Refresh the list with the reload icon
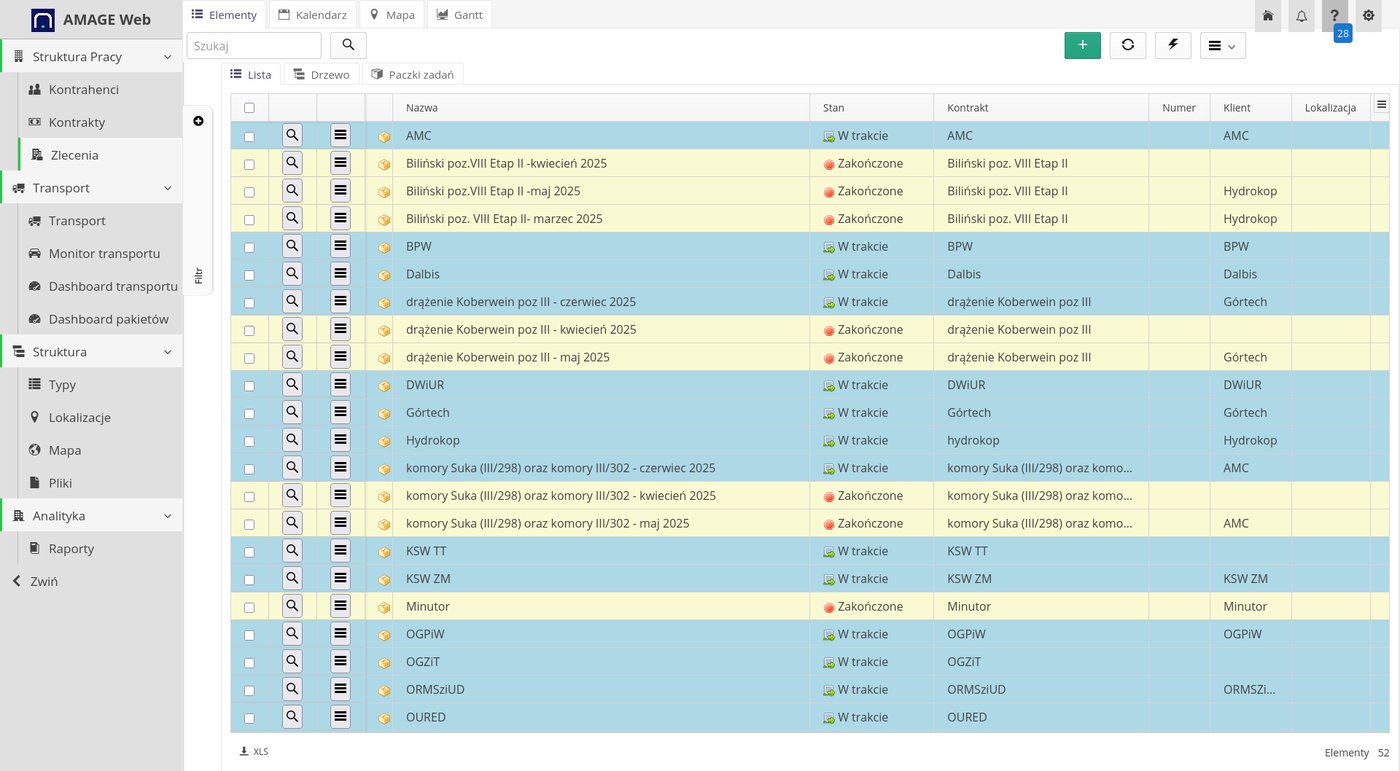Viewport: 1400px width, 771px height. [1128, 45]
